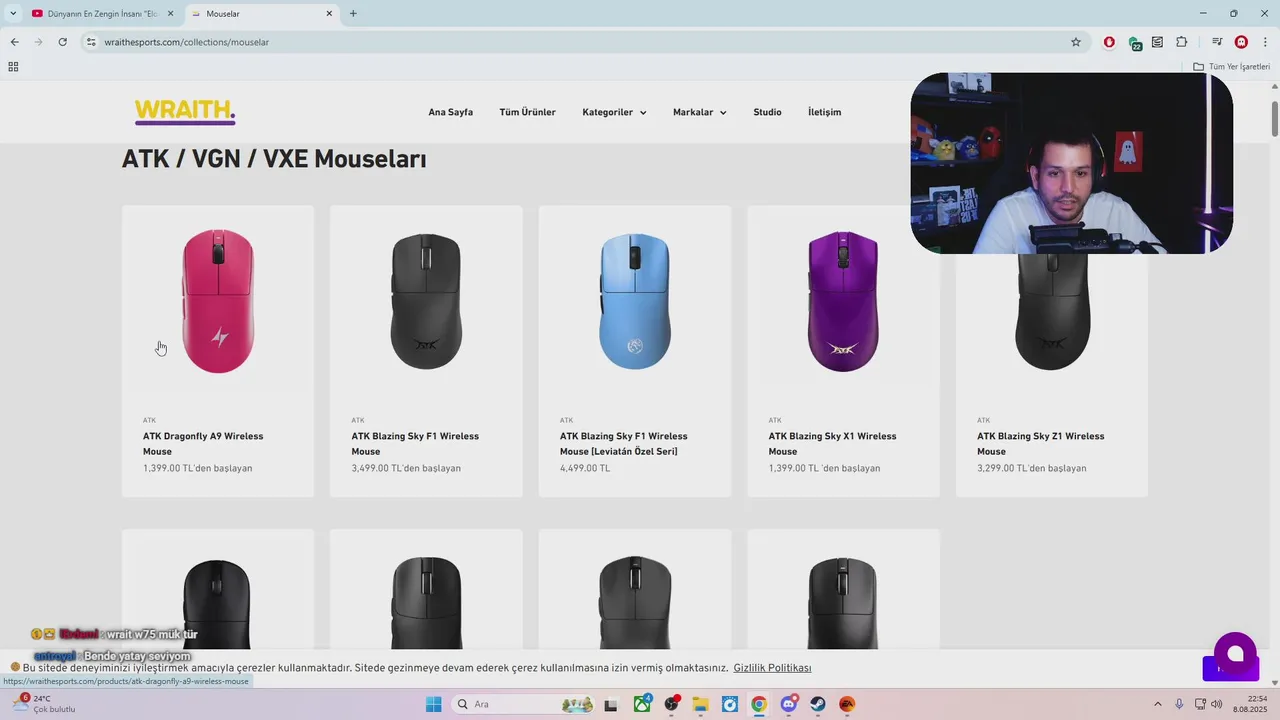The height and width of the screenshot is (720, 1280).
Task: Open the Tüm Yer İşaretleri bookmarks folder
Action: click(1232, 67)
